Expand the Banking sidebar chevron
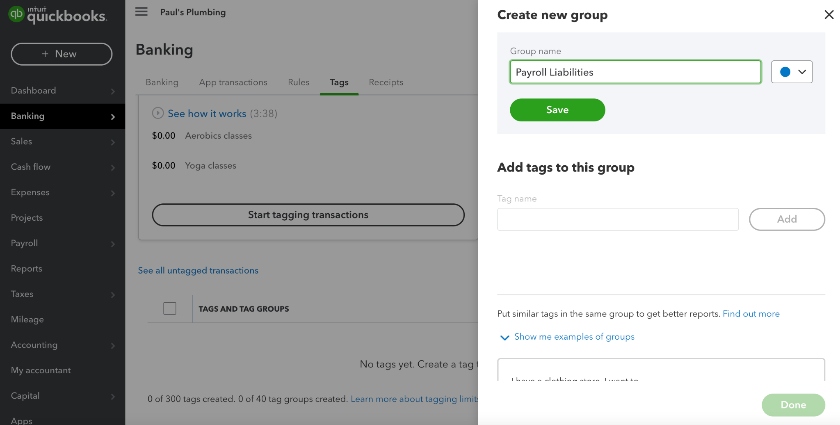Screen dimensions: 840x425 pos(112,116)
